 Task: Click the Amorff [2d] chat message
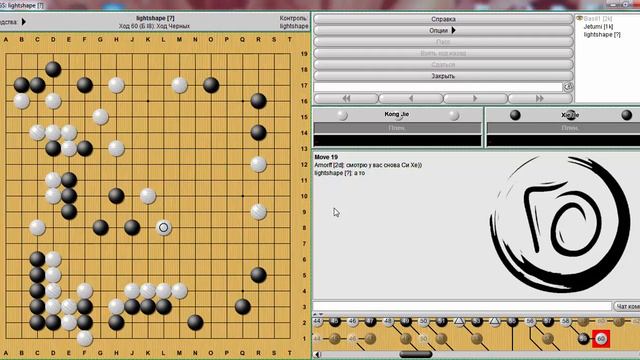click(368, 165)
